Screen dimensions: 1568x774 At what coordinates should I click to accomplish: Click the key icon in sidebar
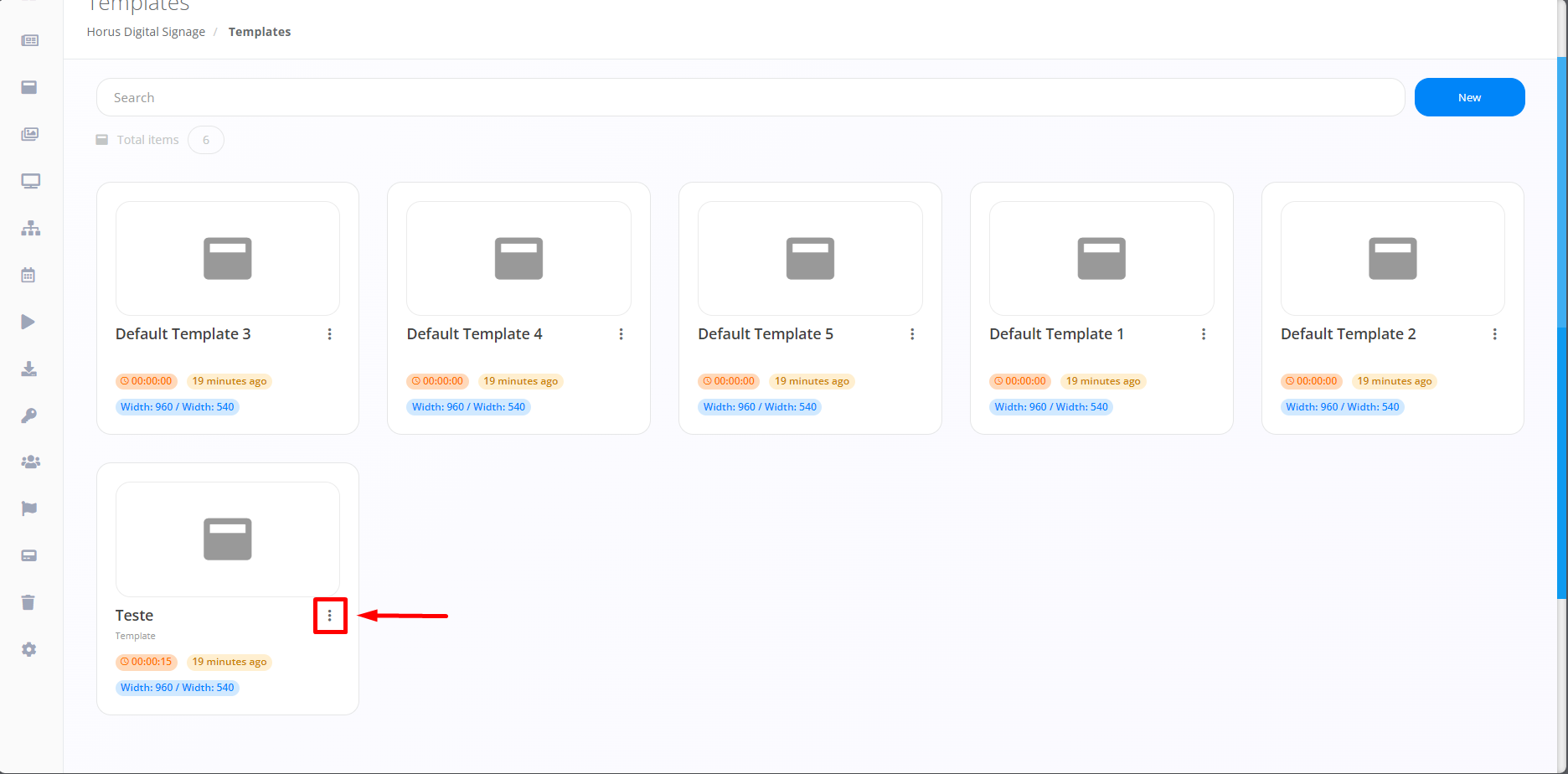tap(28, 415)
